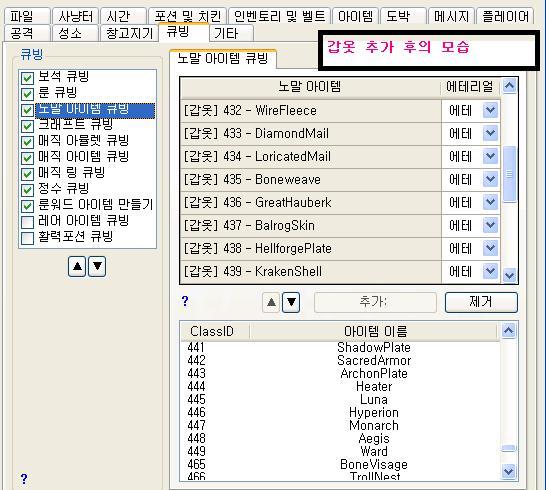Uncheck 룬워드 아이템 만들기 checkbox
Viewport: 546px width, 490px height.
[27, 206]
